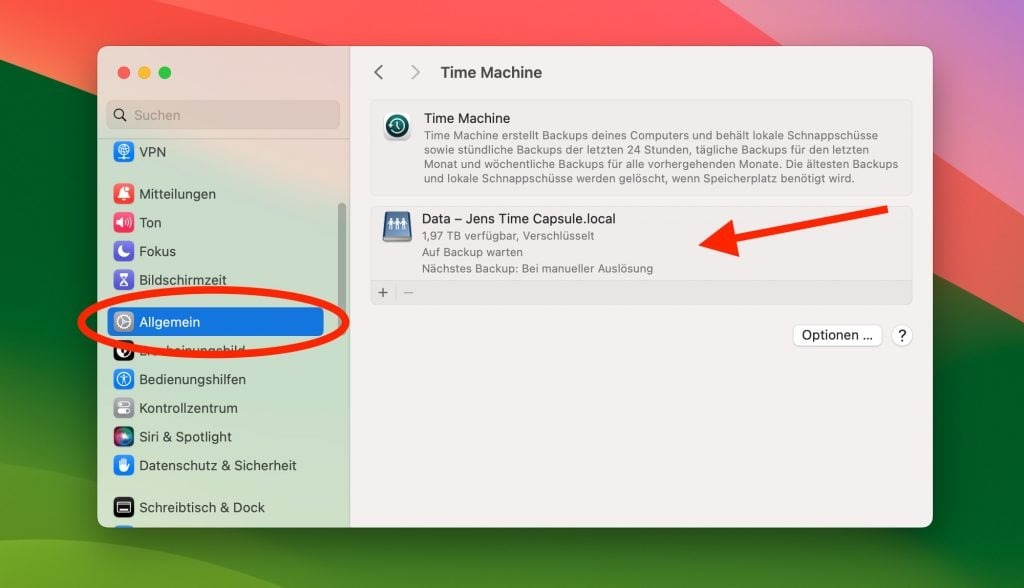Open Datenschutz & Sicherheit settings
This screenshot has width=1024, height=588.
pos(216,465)
